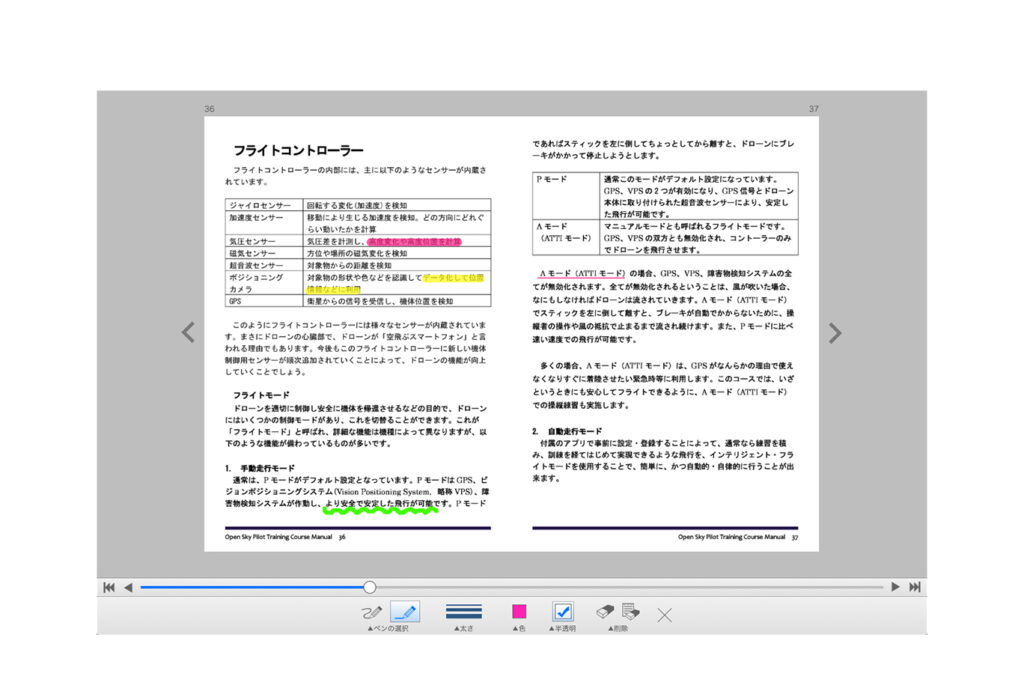Viewport: 1024px width, 700px height.
Task: Click the eraser delete icon
Action: tap(604, 611)
